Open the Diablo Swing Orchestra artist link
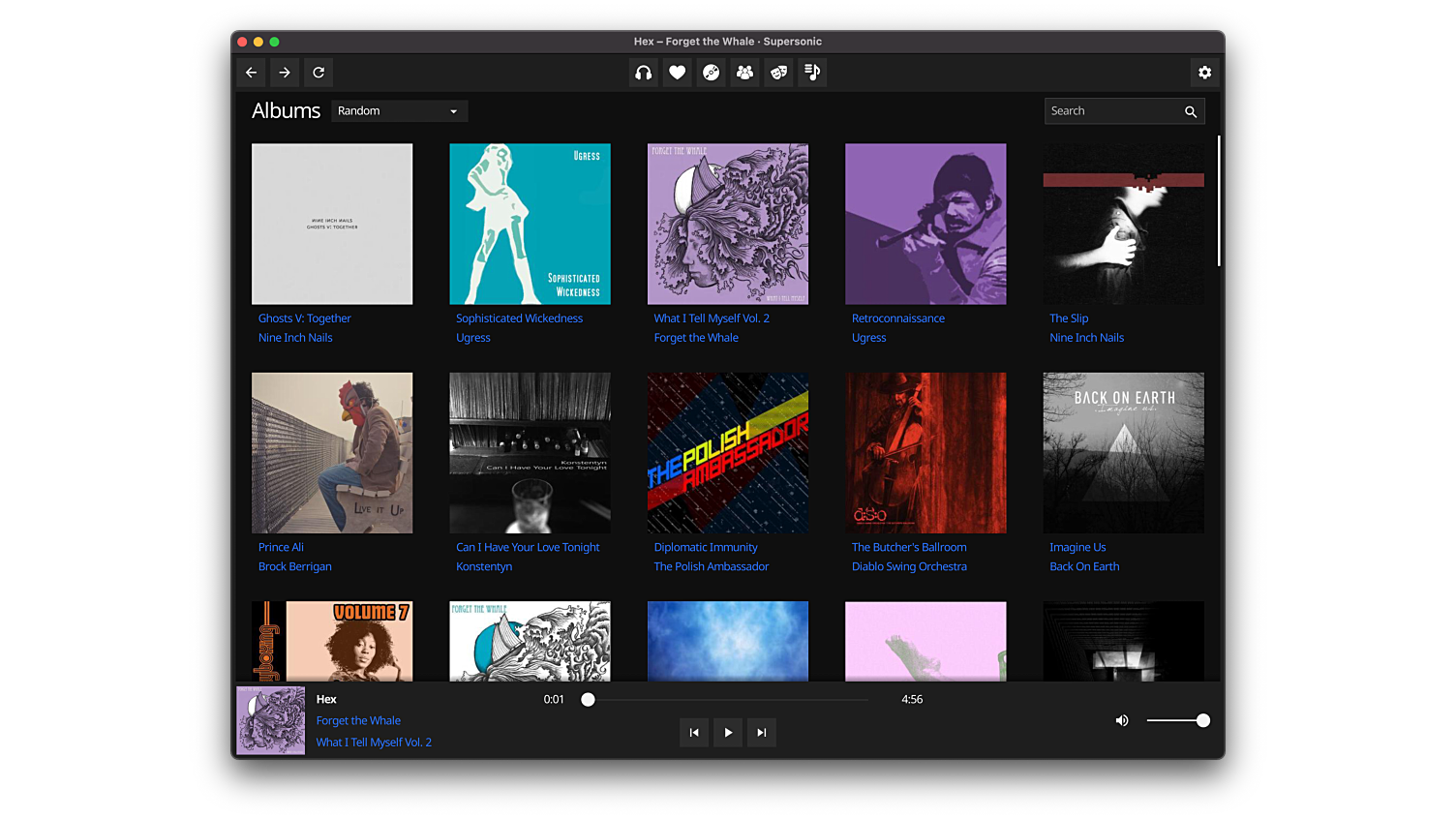Image resolution: width=1456 pixels, height=819 pixels. click(x=909, y=566)
